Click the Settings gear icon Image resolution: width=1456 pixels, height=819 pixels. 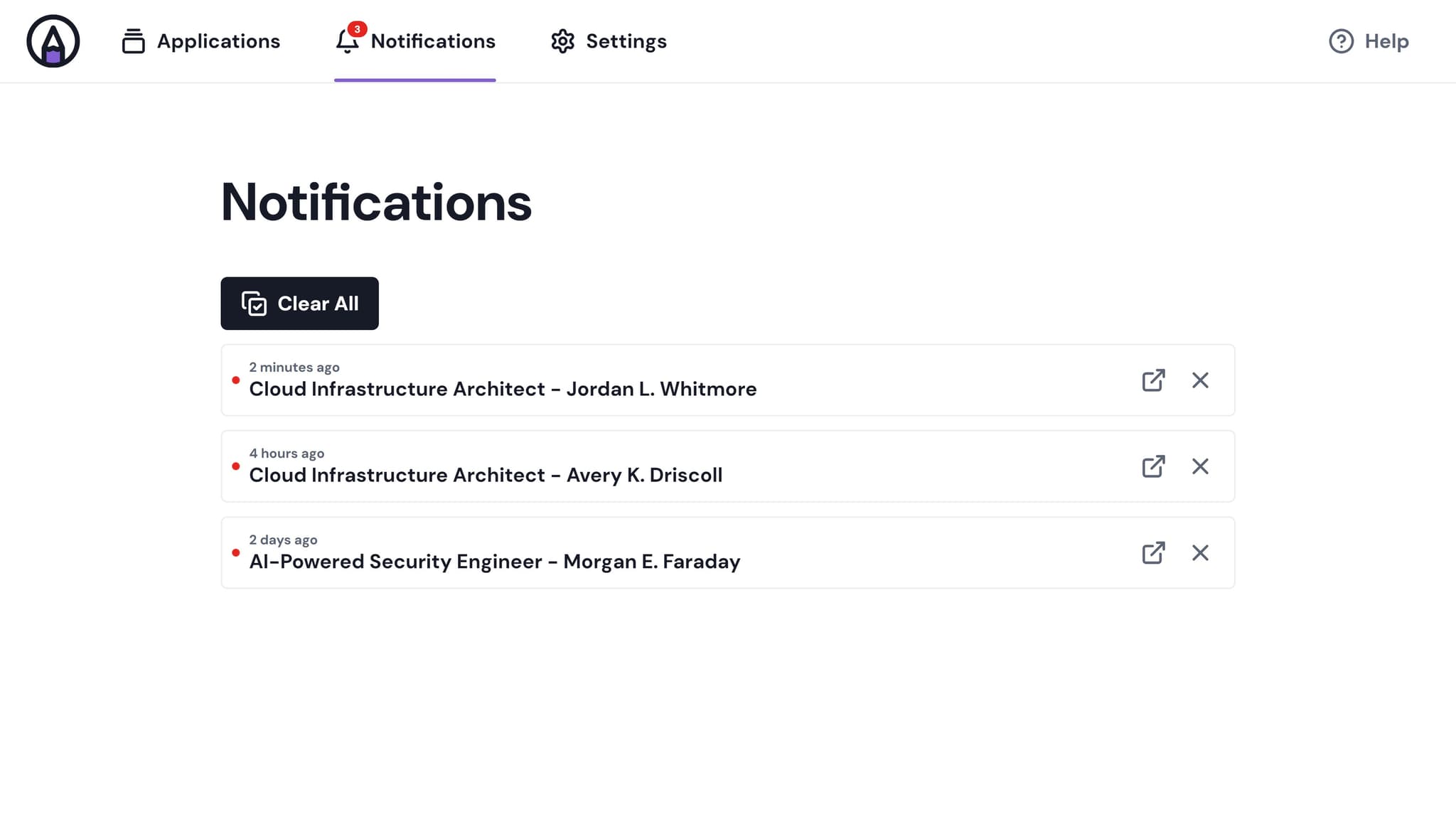[x=562, y=41]
